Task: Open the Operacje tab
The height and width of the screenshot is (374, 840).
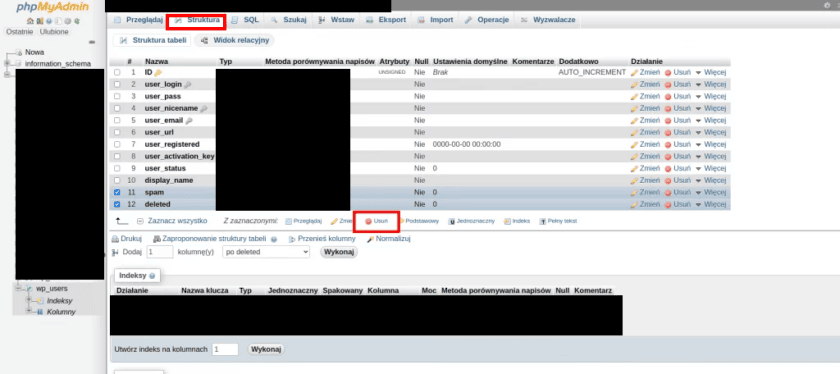Action: coord(486,20)
